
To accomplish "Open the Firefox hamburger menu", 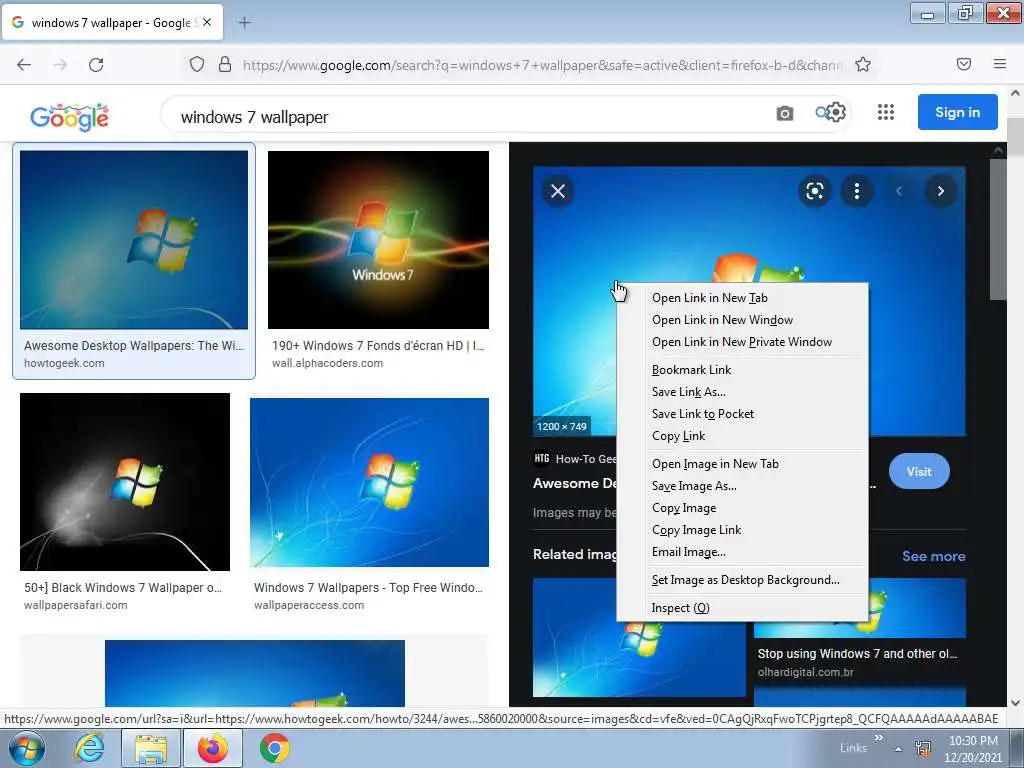I will [x=1000, y=64].
